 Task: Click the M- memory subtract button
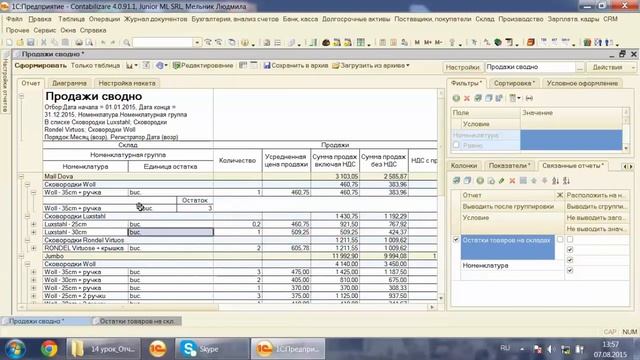pyautogui.click(x=438, y=42)
